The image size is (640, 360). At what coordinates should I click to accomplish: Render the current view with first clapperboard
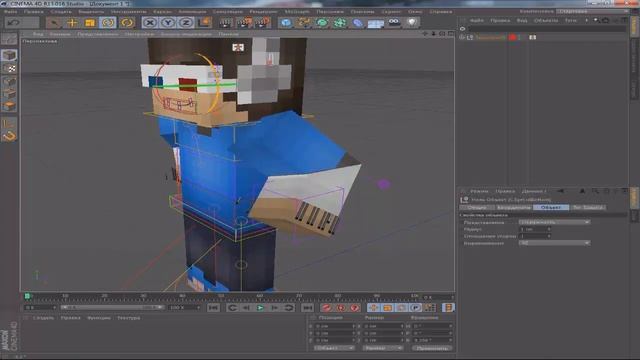click(226, 22)
